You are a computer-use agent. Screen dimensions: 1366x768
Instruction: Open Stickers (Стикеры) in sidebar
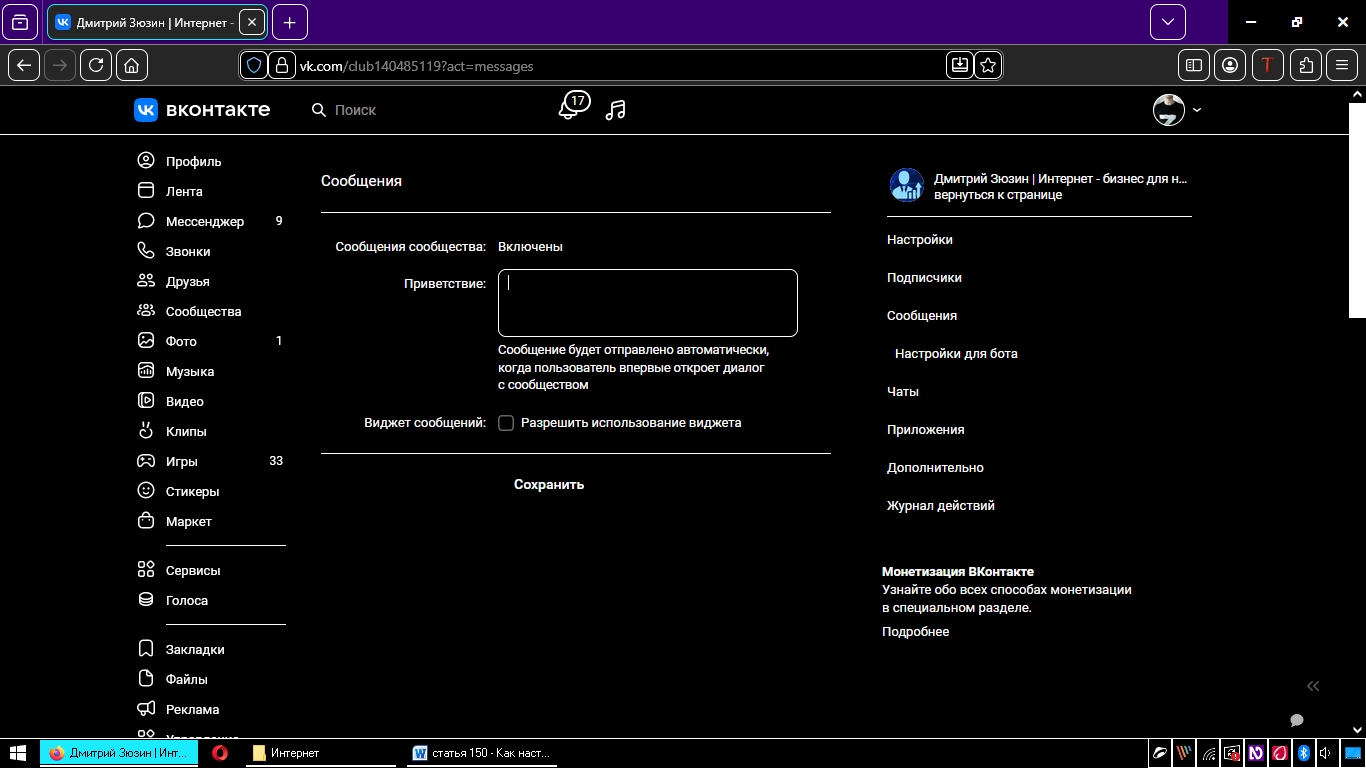192,491
